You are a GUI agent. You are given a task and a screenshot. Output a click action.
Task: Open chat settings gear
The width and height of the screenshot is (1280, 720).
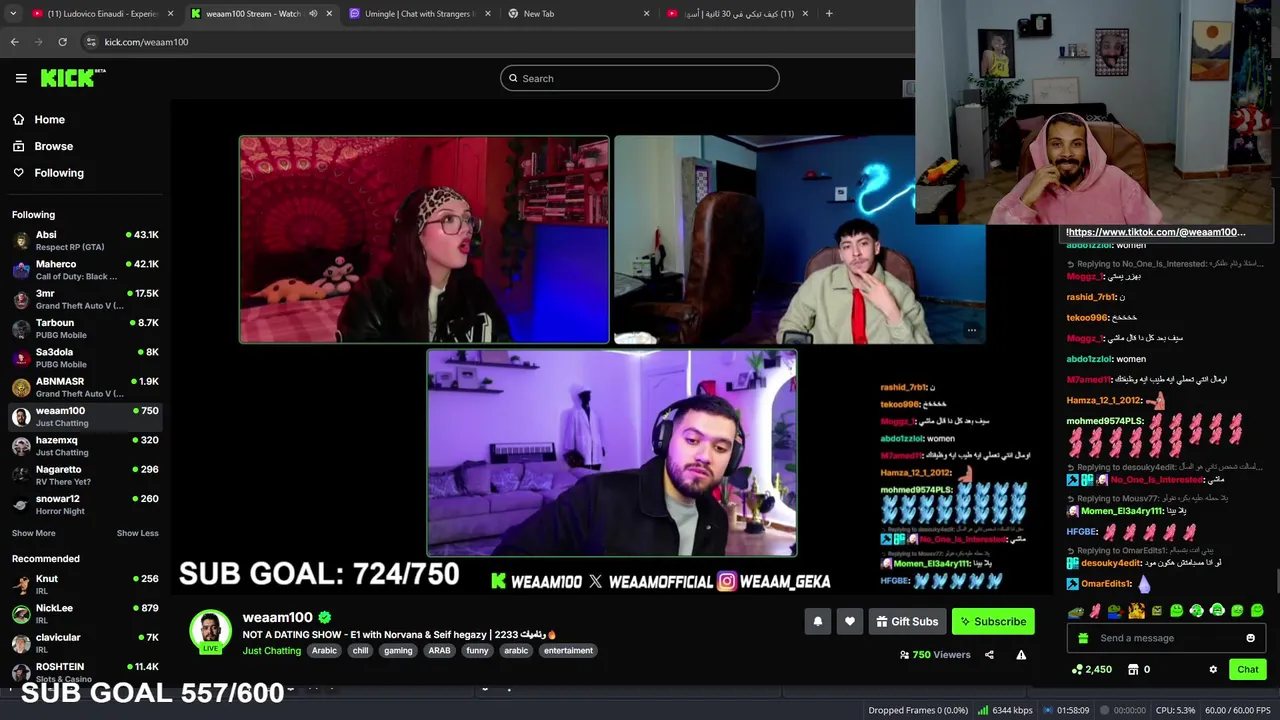click(x=1213, y=669)
